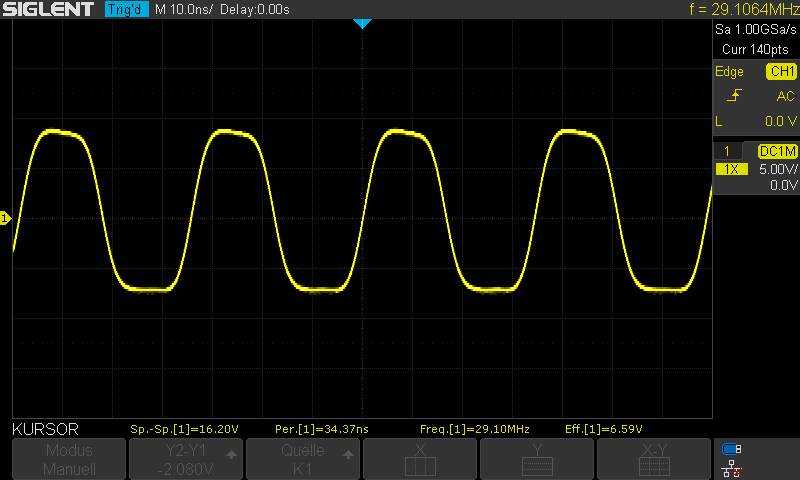Select the Y cursor icon button
Viewport: 800px width, 480px height.
(537, 459)
